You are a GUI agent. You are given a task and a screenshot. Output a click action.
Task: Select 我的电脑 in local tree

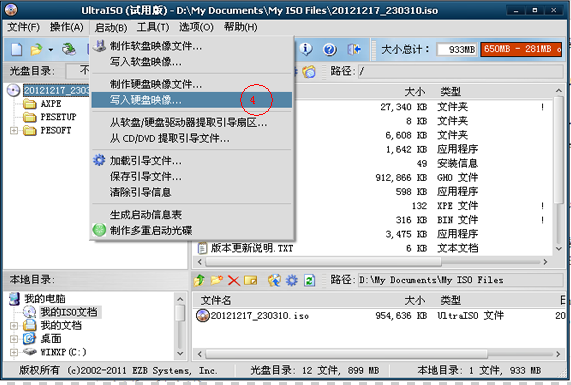click(45, 299)
